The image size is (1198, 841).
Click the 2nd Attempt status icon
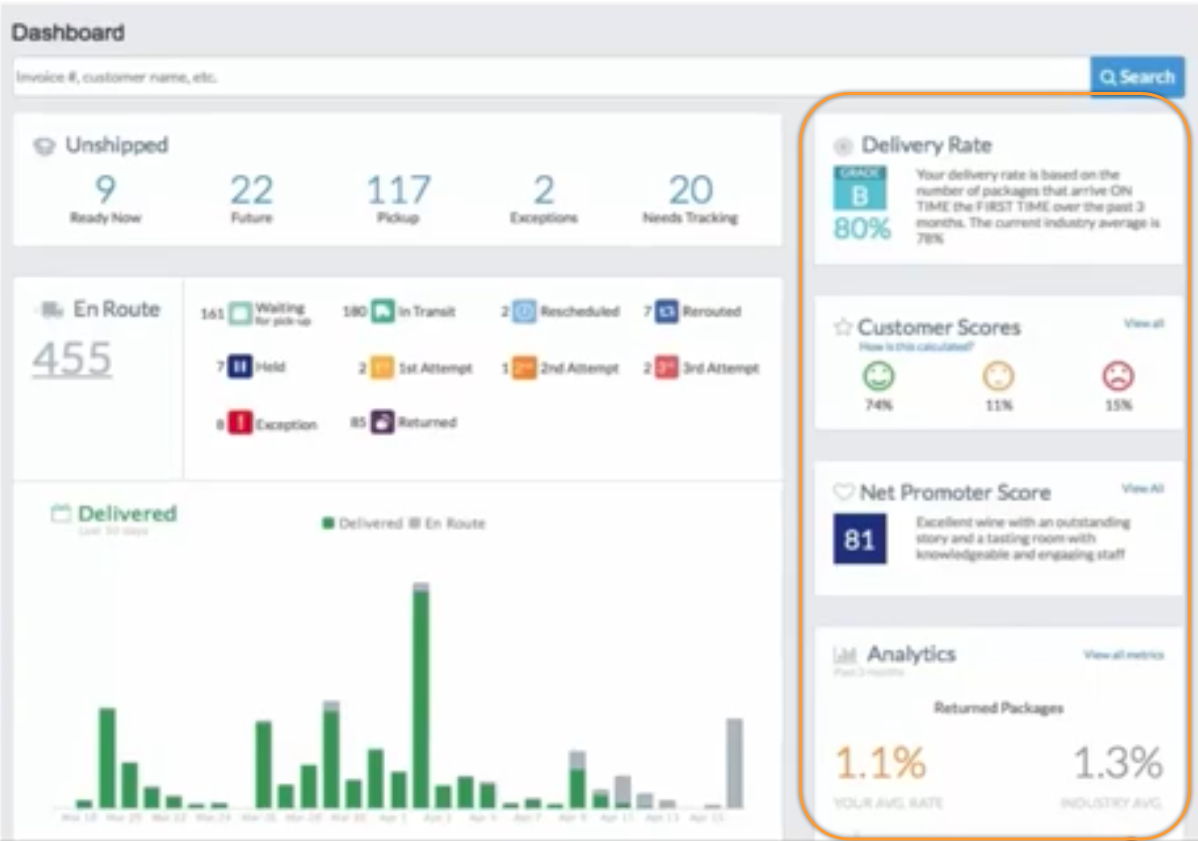point(525,368)
